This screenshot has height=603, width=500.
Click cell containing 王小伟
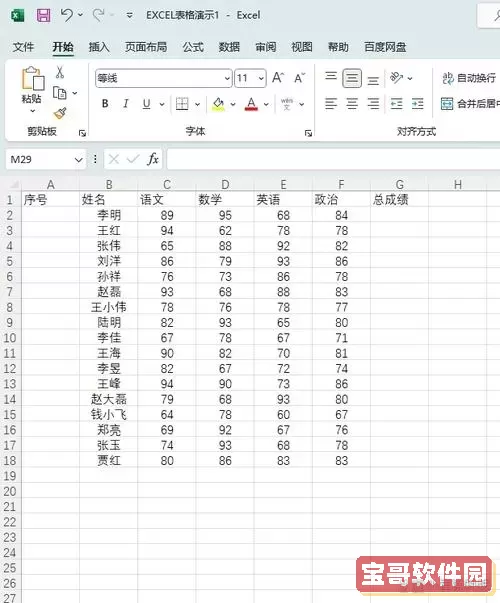coord(108,307)
